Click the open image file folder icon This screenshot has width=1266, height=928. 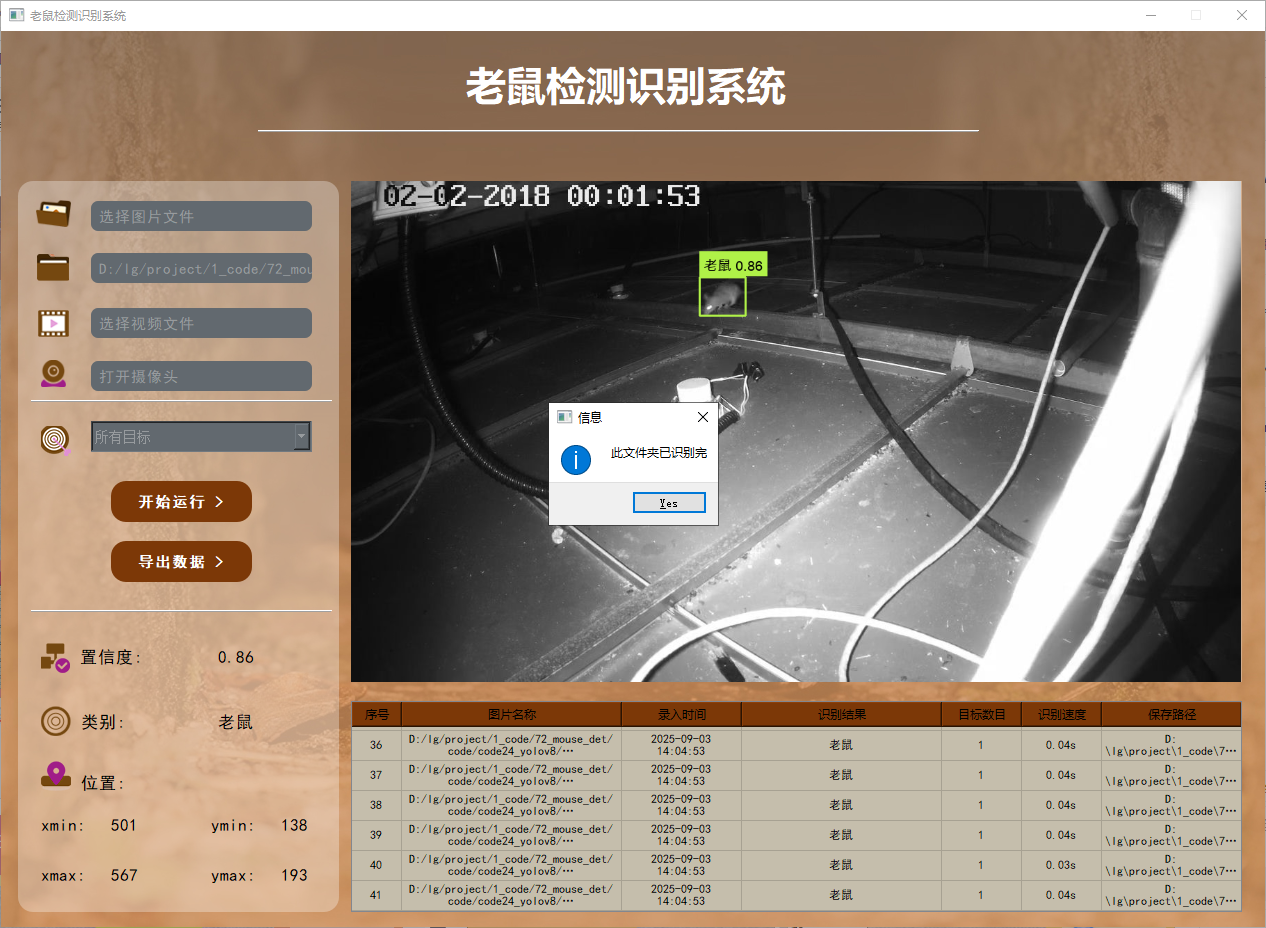(54, 214)
